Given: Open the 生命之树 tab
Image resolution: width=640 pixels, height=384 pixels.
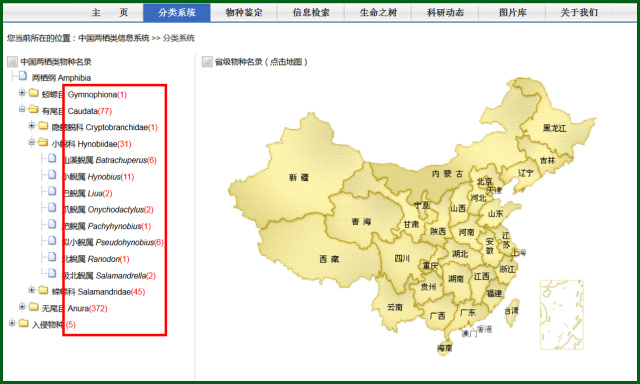Looking at the screenshot, I should 378,13.
